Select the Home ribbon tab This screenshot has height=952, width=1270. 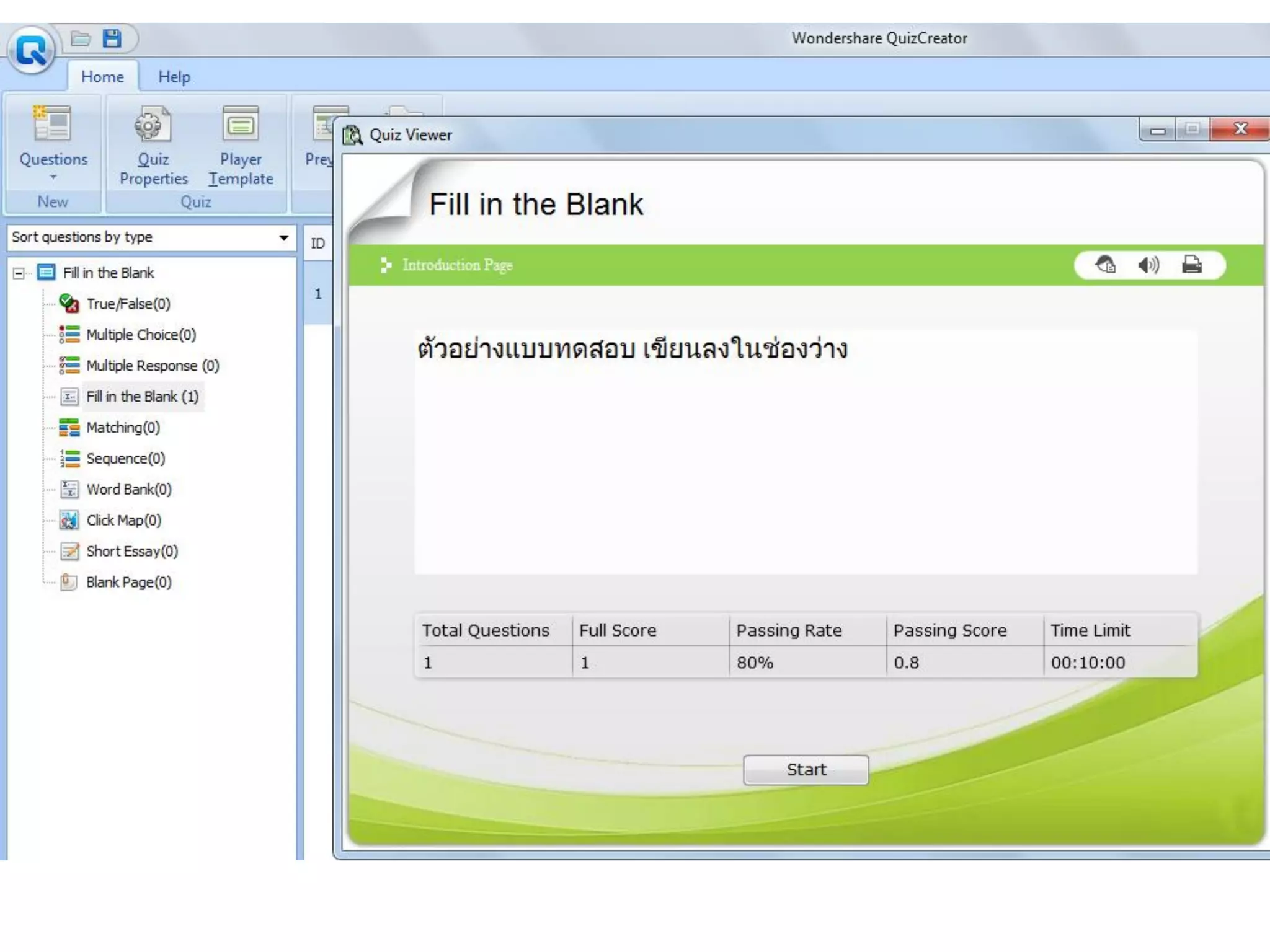102,77
